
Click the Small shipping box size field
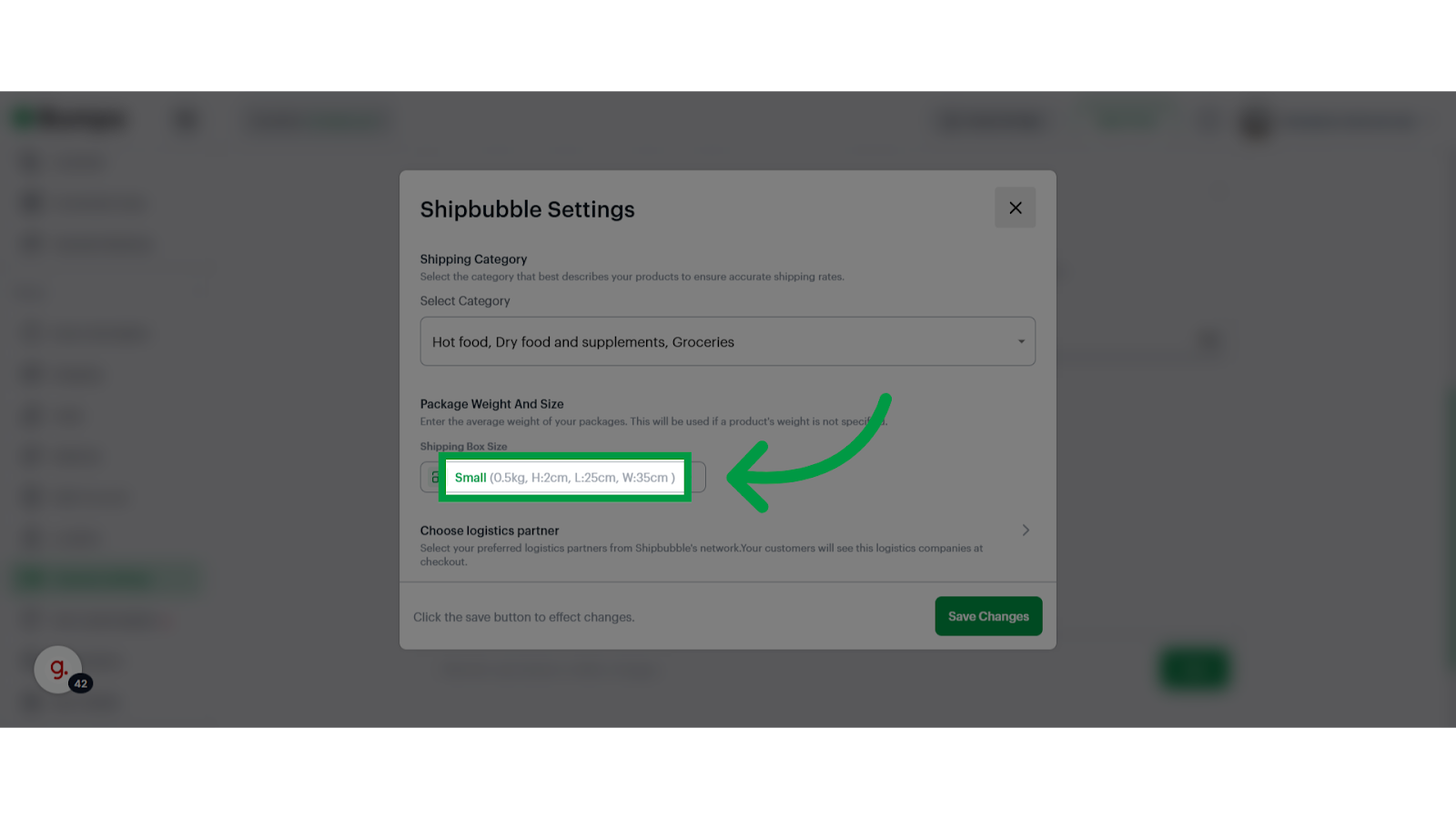tap(564, 477)
